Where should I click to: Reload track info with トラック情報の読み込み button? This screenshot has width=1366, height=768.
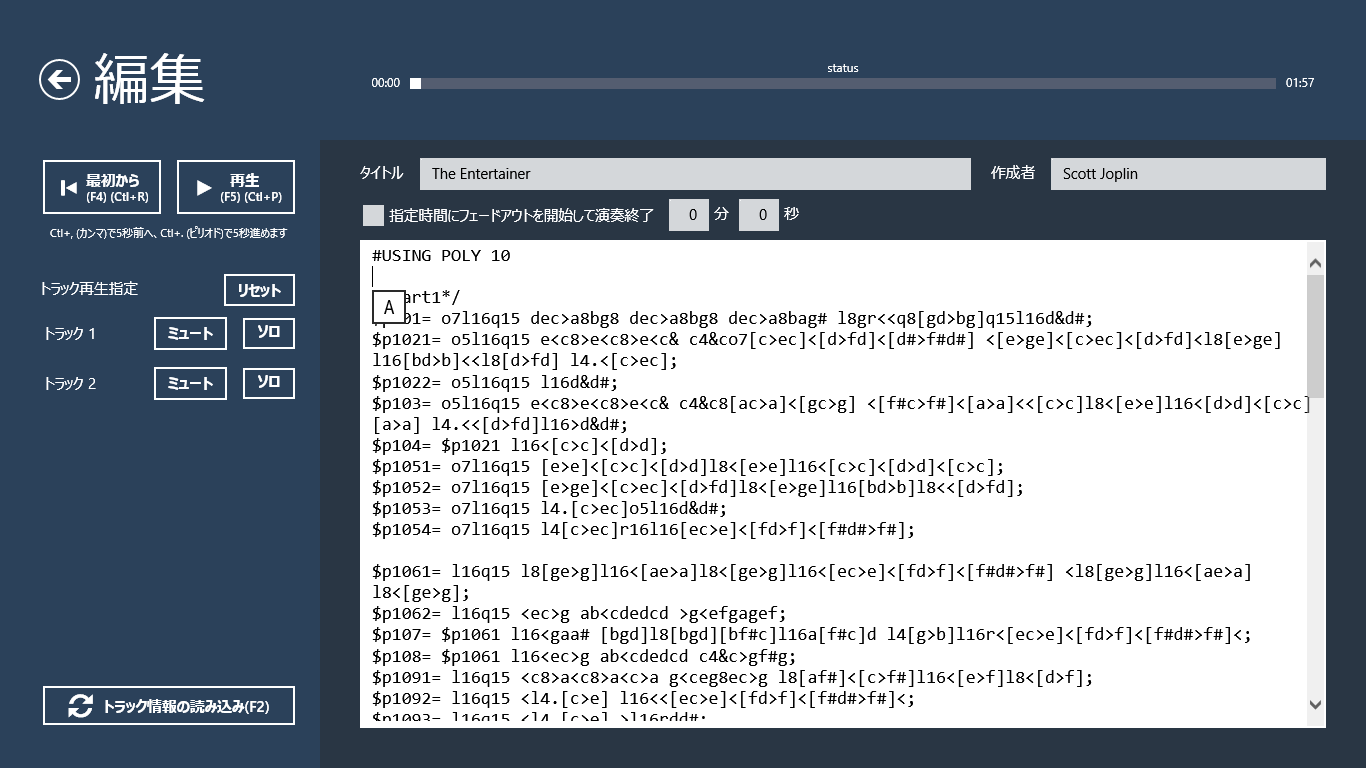coord(169,705)
